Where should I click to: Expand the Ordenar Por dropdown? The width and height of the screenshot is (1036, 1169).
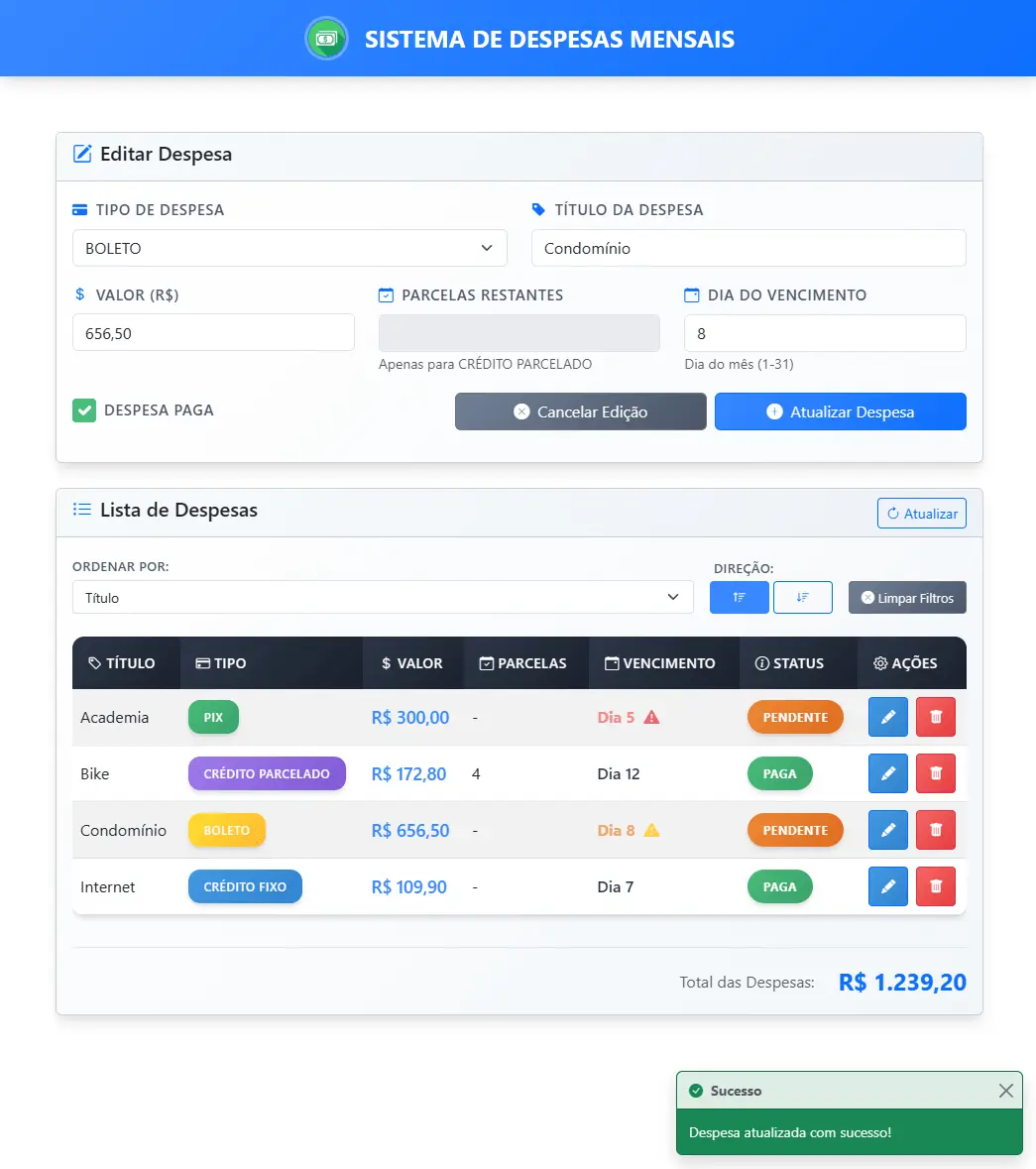(383, 597)
